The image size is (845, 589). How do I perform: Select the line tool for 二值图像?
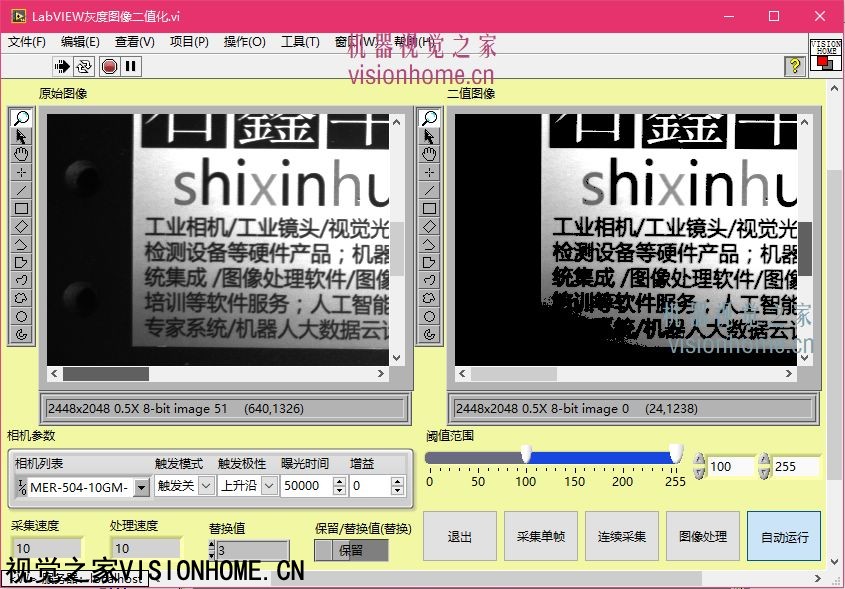click(430, 190)
